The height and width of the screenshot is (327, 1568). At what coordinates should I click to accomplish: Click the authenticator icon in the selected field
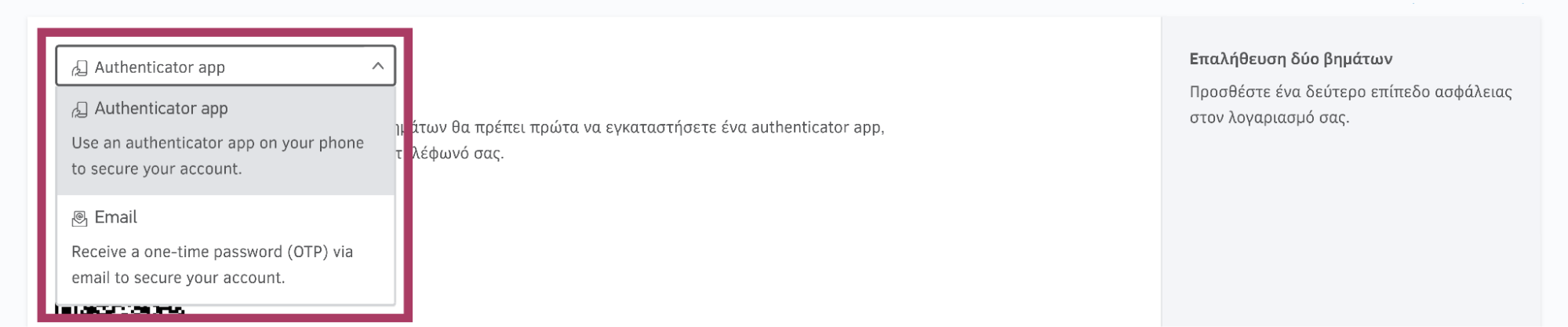(79, 68)
